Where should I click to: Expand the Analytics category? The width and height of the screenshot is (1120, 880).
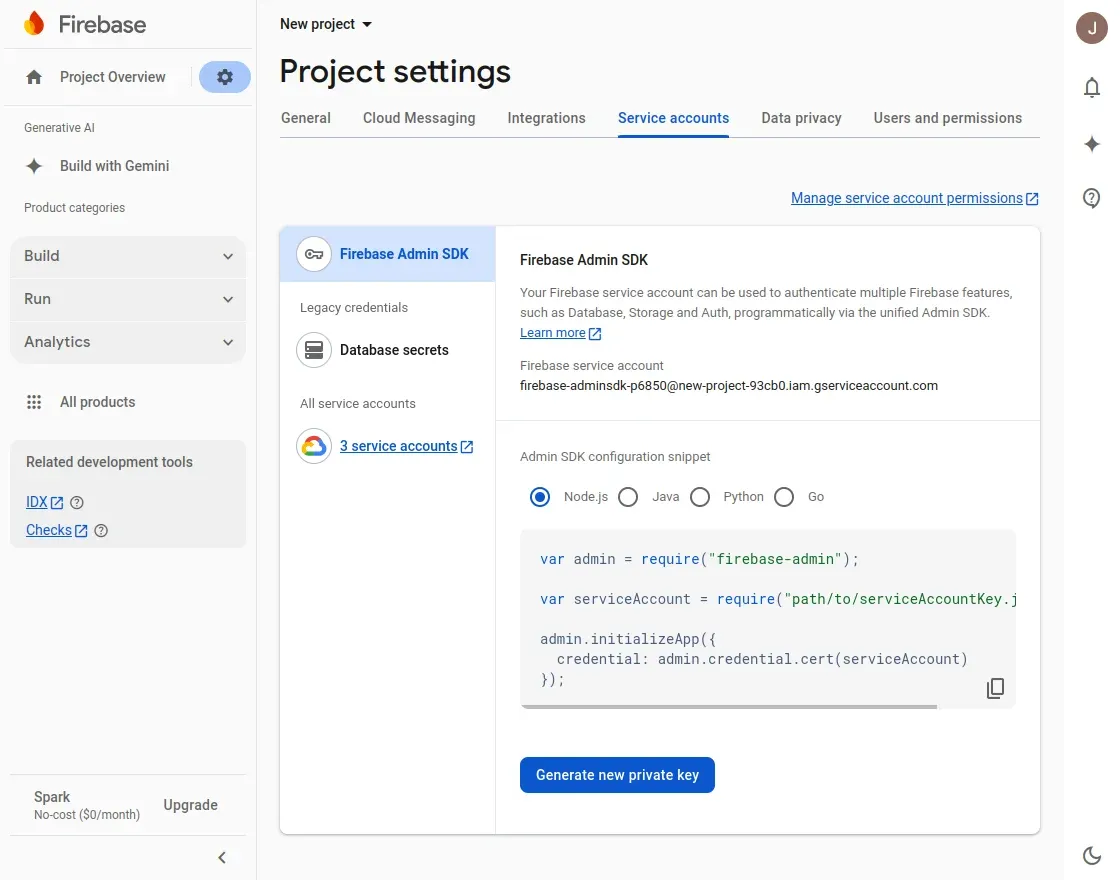[x=128, y=342]
